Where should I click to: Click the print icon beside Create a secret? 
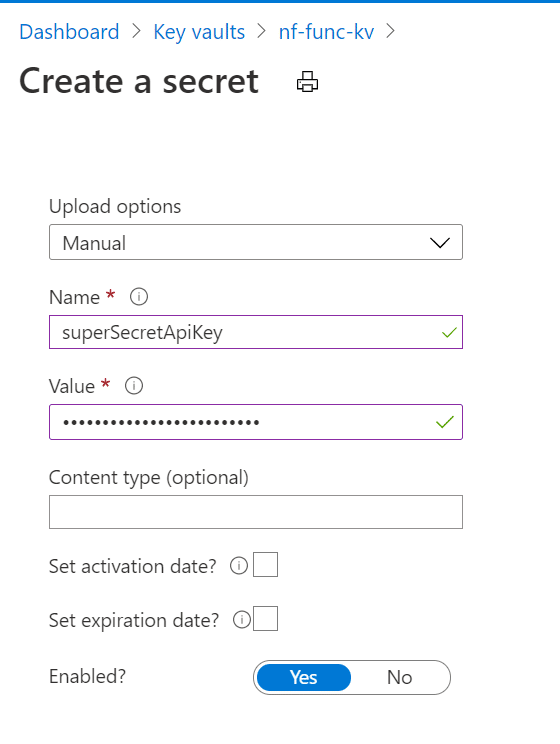coord(307,82)
